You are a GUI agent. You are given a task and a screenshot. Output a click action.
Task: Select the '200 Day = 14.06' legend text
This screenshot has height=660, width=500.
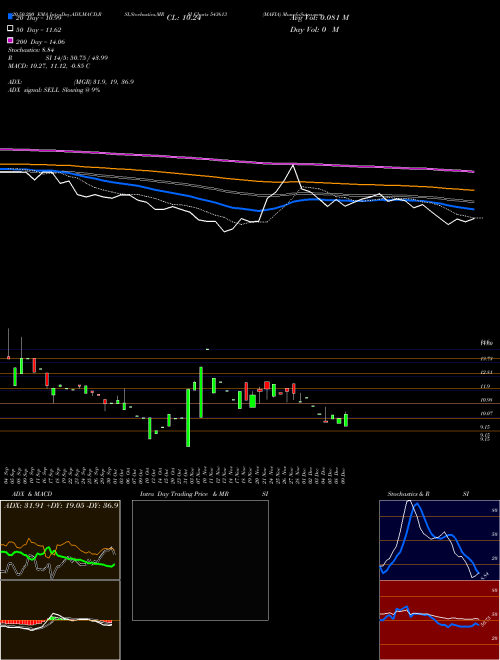point(40,42)
